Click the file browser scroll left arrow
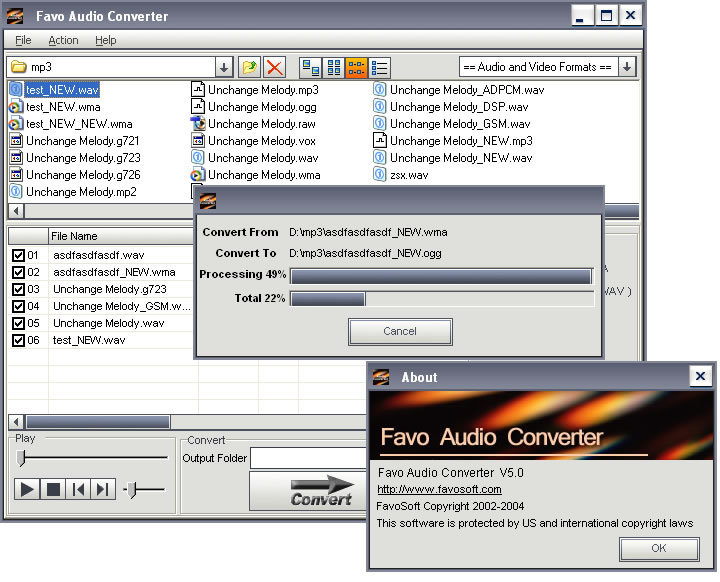 click(17, 211)
